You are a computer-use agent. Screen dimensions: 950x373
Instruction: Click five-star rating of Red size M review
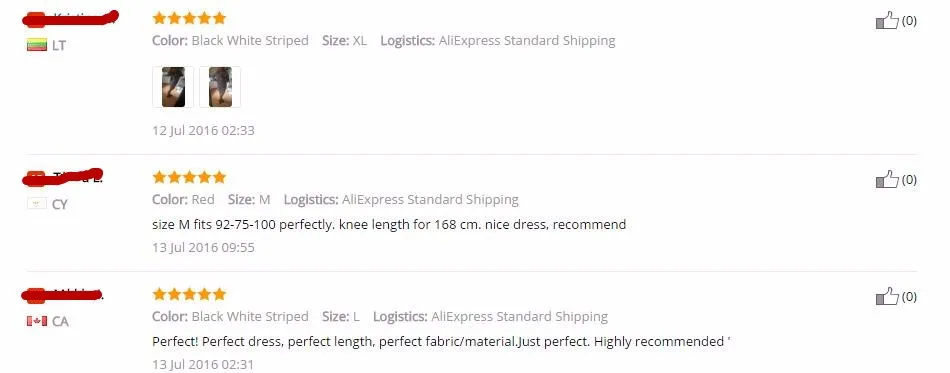click(x=189, y=177)
